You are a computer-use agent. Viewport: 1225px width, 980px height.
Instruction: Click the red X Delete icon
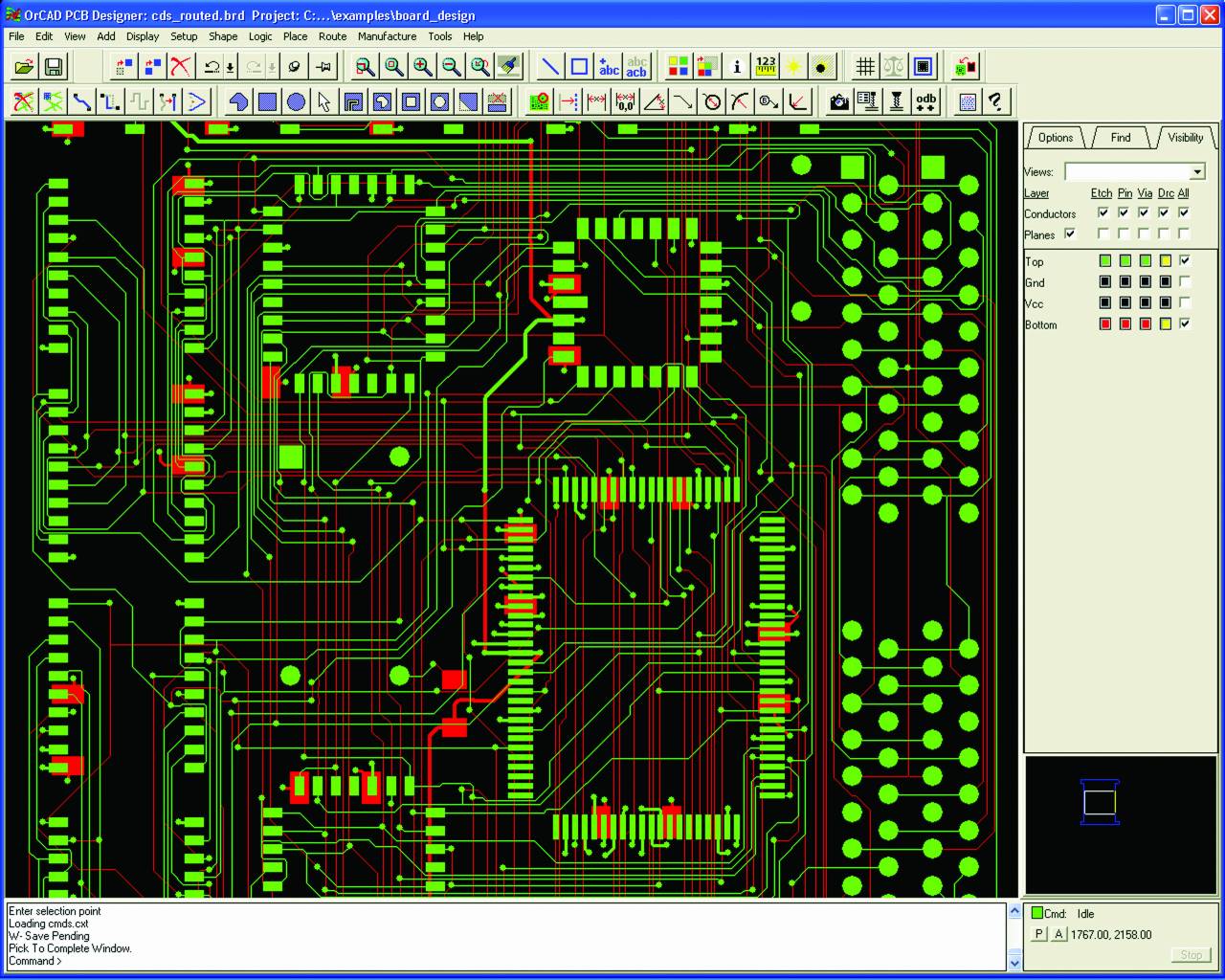181,66
